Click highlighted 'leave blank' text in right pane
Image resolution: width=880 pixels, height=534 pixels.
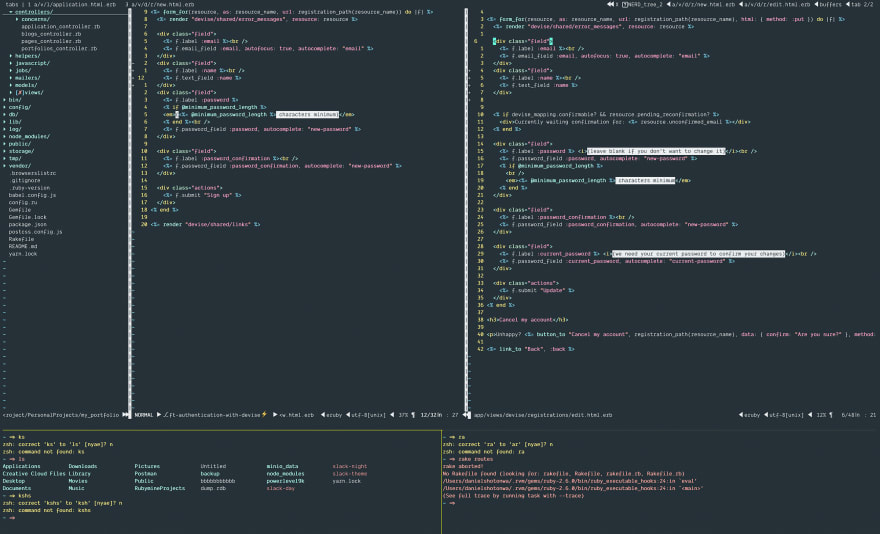point(656,151)
